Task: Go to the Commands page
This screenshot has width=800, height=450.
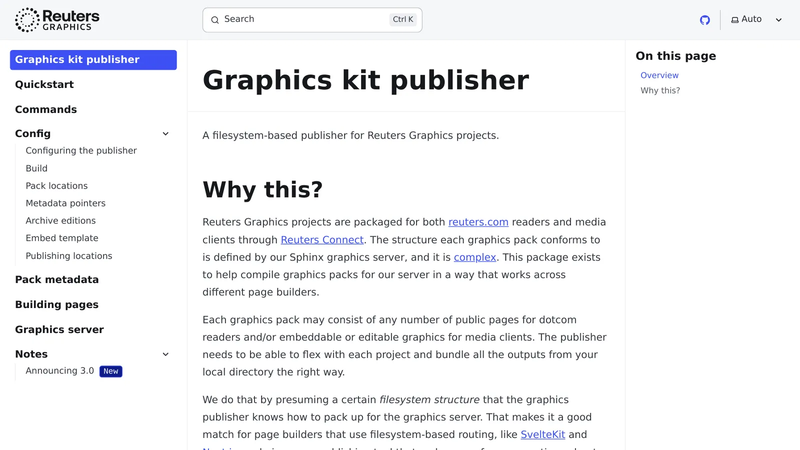Action: tap(46, 110)
